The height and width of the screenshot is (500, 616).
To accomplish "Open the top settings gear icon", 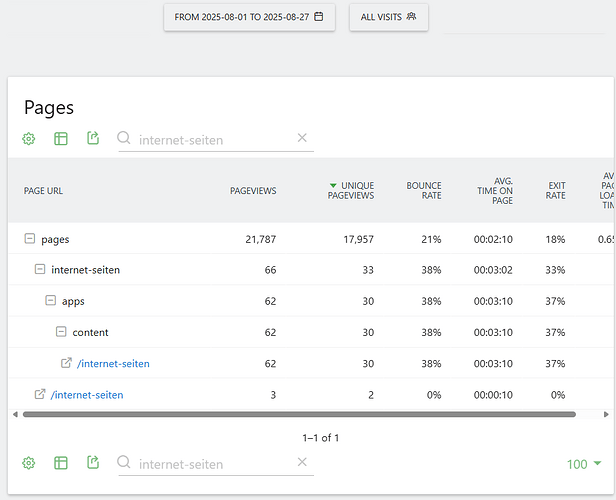I will [x=29, y=139].
